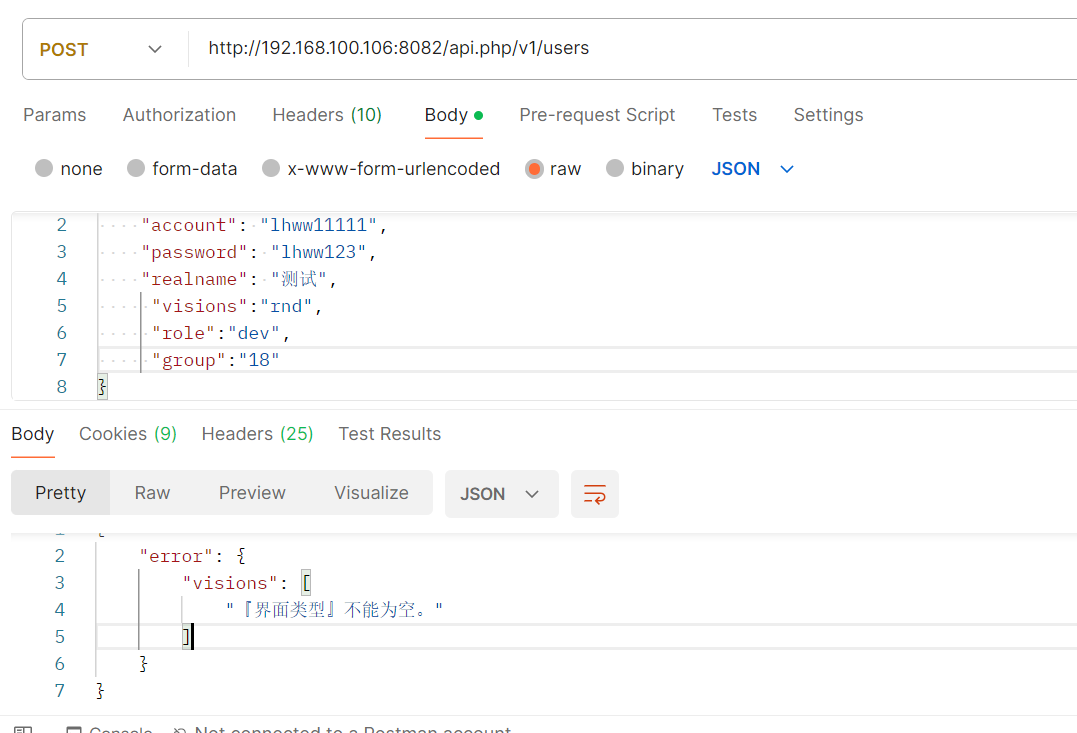Open the Authorization tab
The height and width of the screenshot is (733, 1077).
pyautogui.click(x=179, y=115)
